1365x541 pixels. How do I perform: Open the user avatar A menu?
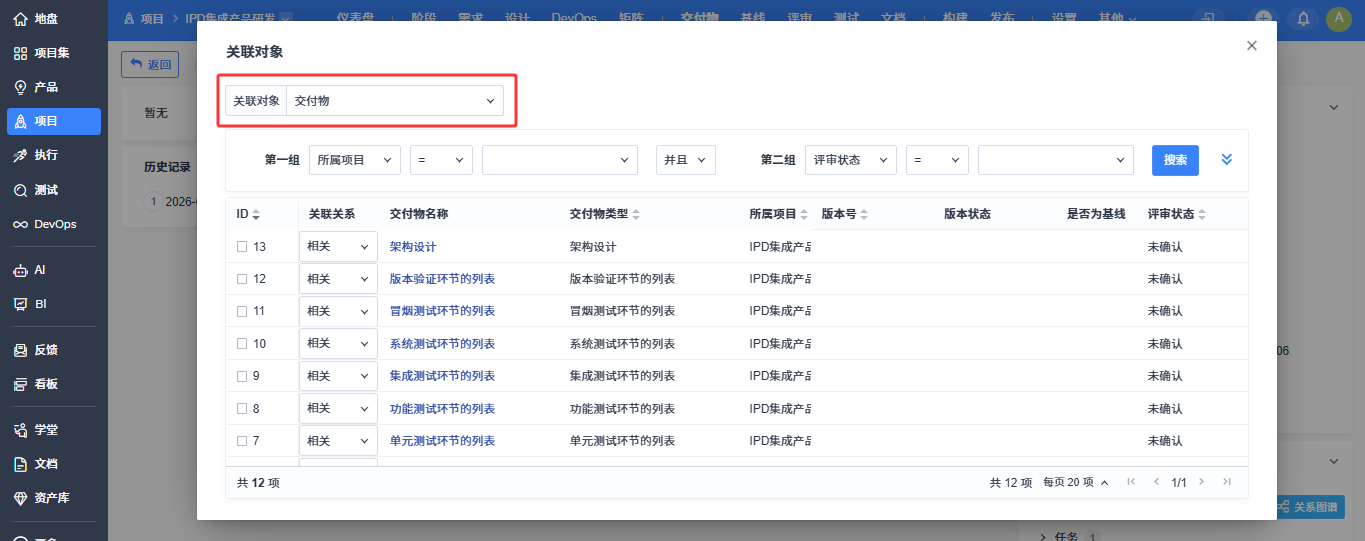click(x=1338, y=18)
